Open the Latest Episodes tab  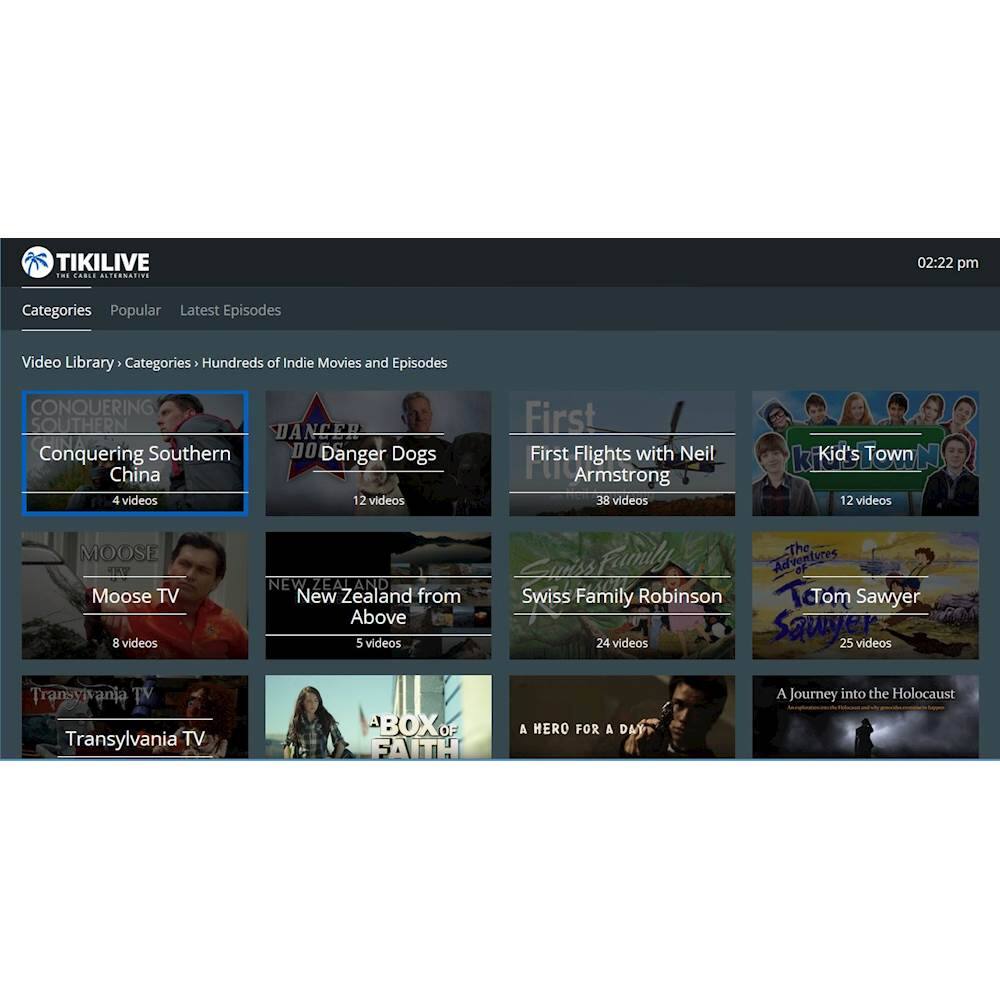click(230, 310)
